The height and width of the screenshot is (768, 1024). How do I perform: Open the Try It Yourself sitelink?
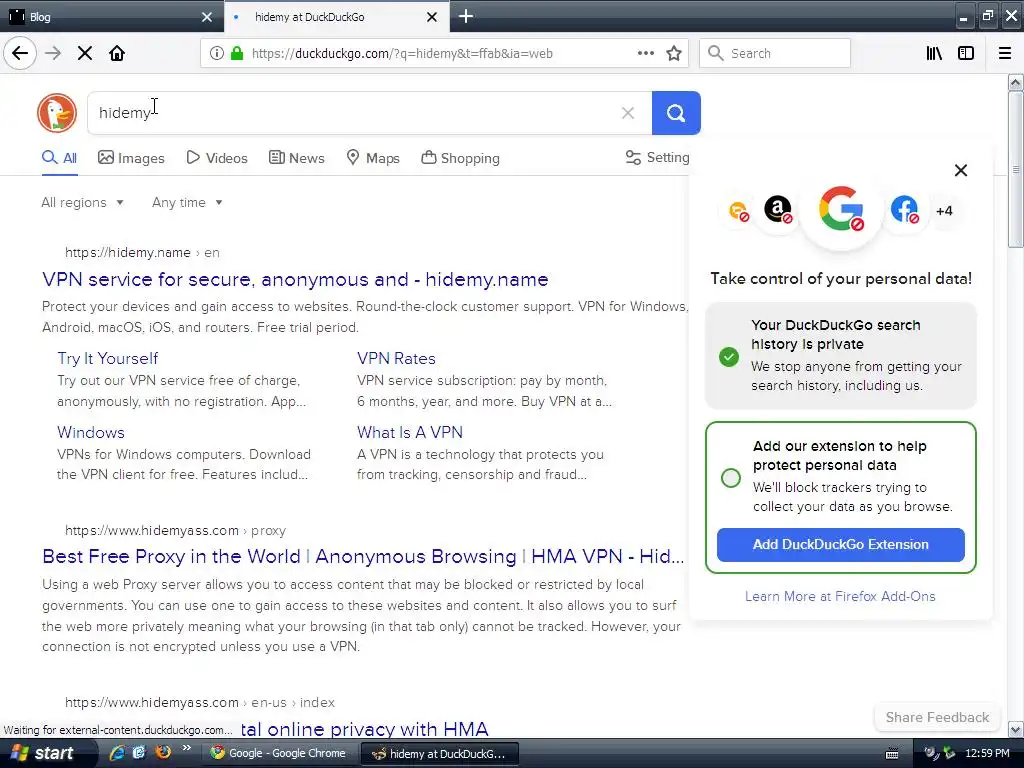[x=108, y=359]
